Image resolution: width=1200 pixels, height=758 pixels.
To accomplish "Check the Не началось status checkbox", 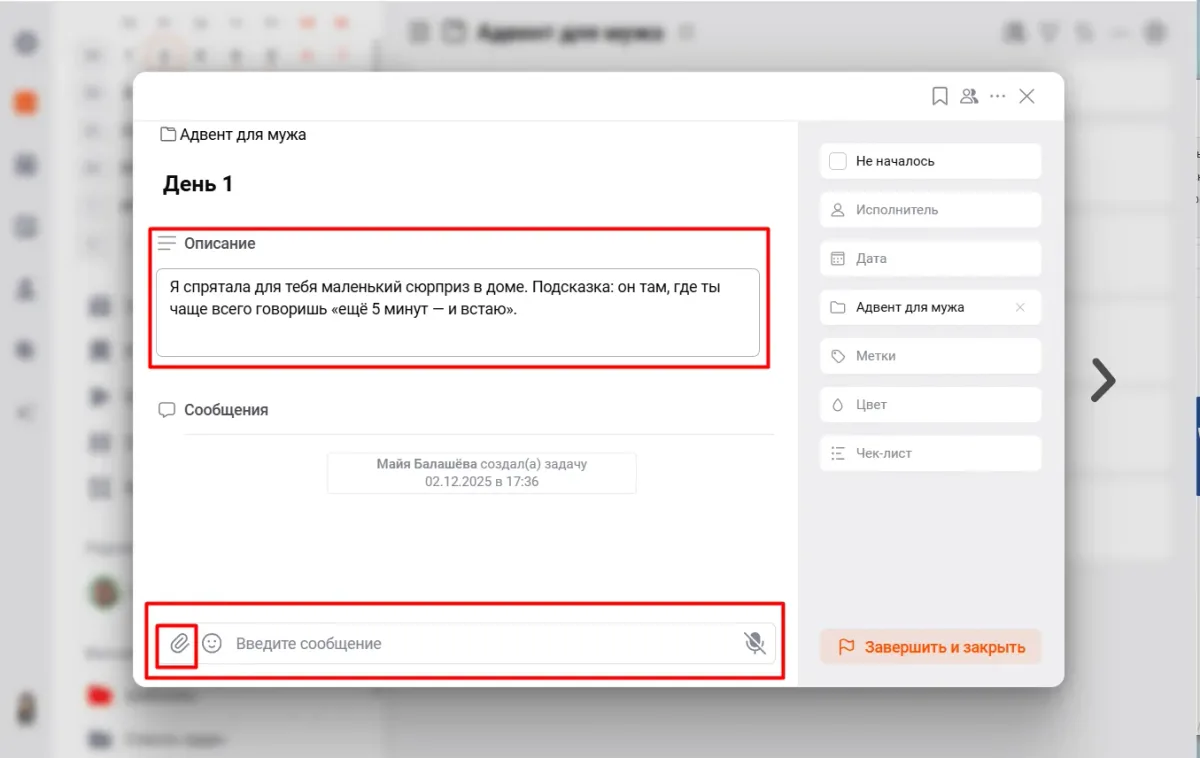I will coord(838,161).
